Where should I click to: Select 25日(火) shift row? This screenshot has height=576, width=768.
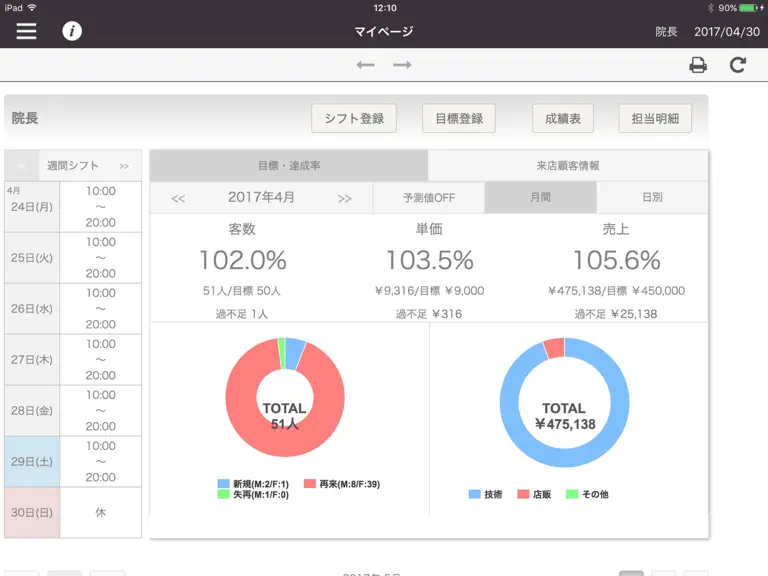pos(73,258)
